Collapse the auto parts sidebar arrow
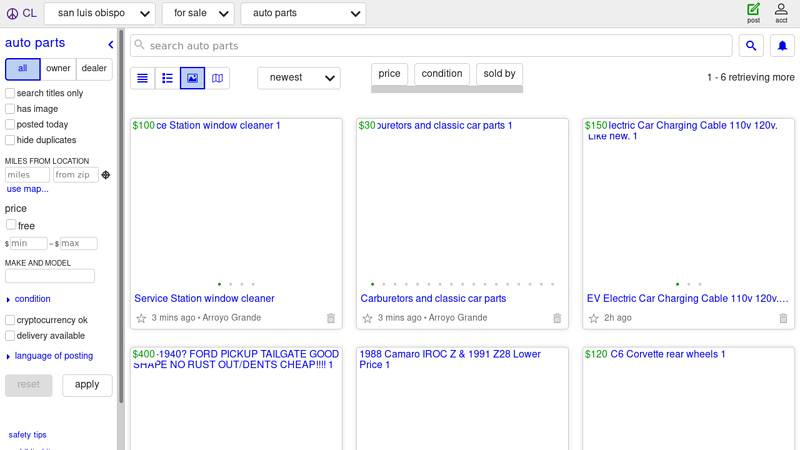800x450 pixels. (x=111, y=44)
